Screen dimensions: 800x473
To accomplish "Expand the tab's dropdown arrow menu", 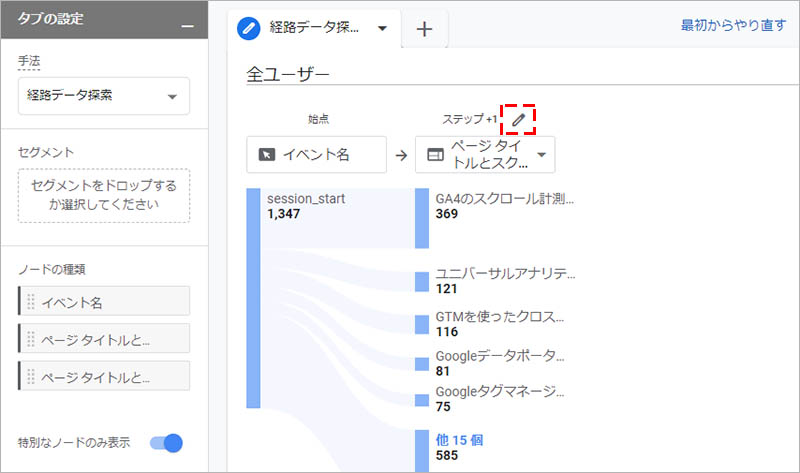I will click(x=382, y=29).
